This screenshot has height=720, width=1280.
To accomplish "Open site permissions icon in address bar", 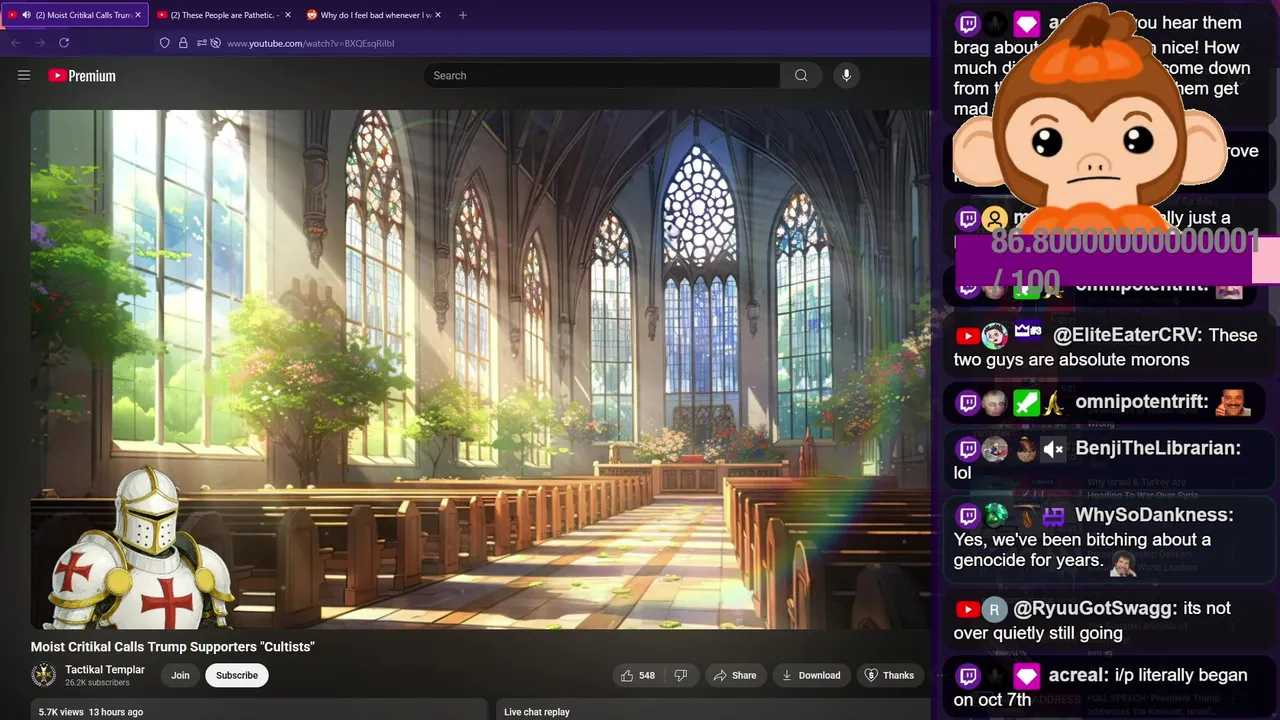I will point(201,43).
